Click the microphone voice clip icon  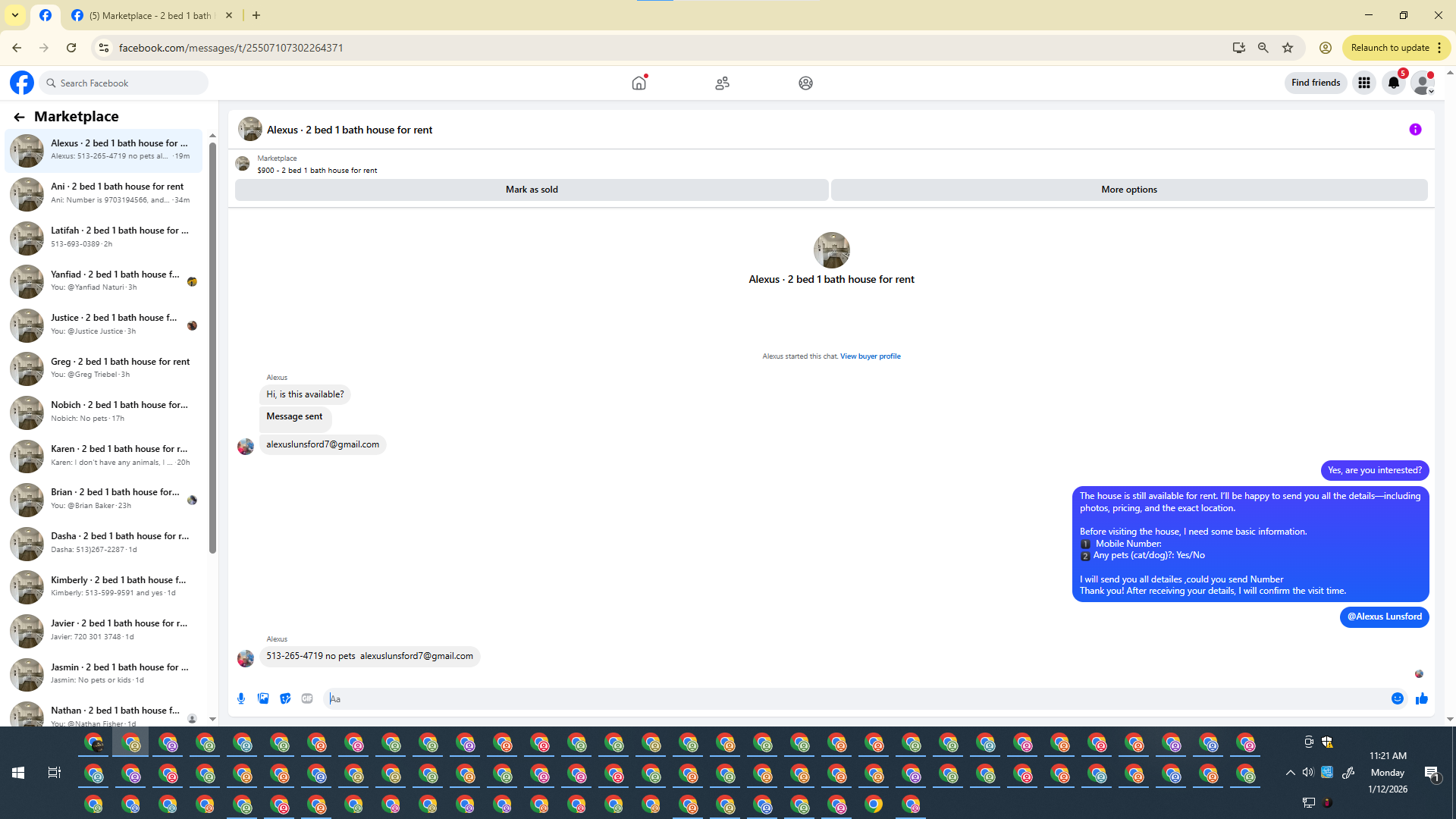tap(241, 698)
